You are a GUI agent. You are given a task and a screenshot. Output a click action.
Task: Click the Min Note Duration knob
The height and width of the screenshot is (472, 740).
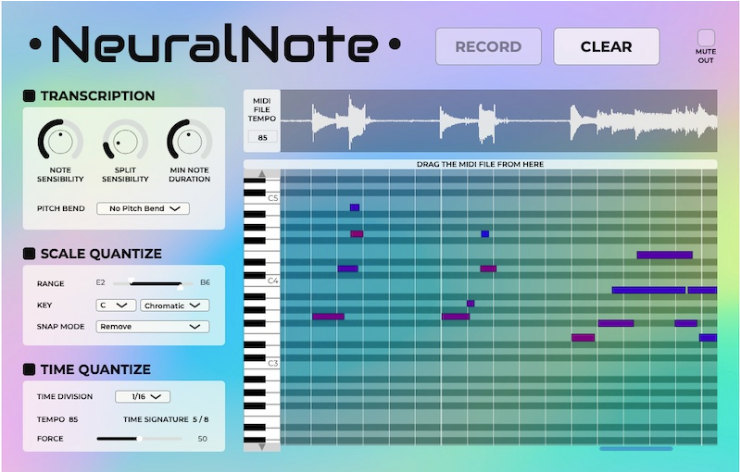click(x=189, y=142)
